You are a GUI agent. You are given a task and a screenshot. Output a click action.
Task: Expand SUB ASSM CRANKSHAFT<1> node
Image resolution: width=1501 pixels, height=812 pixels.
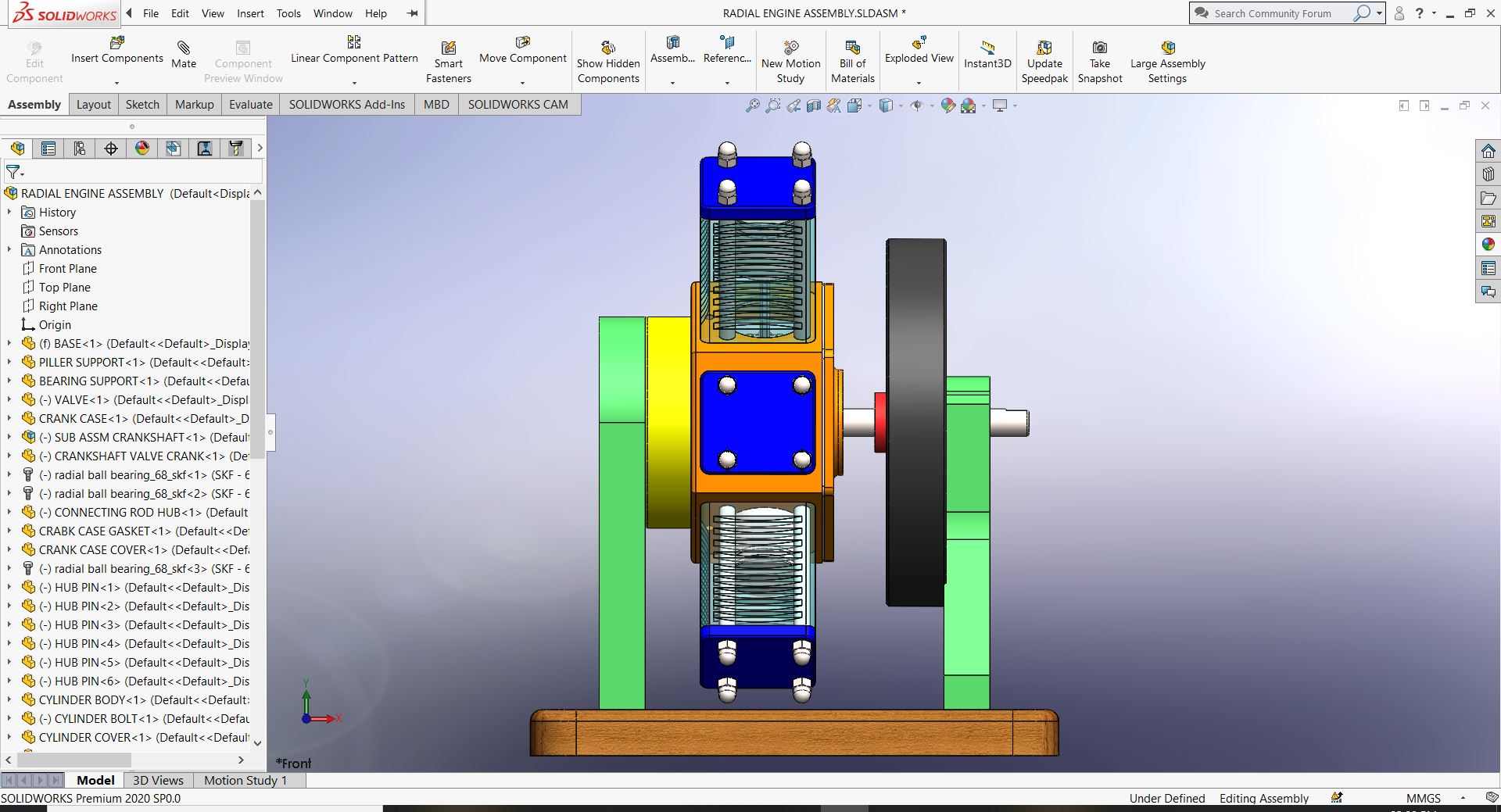pyautogui.click(x=9, y=437)
